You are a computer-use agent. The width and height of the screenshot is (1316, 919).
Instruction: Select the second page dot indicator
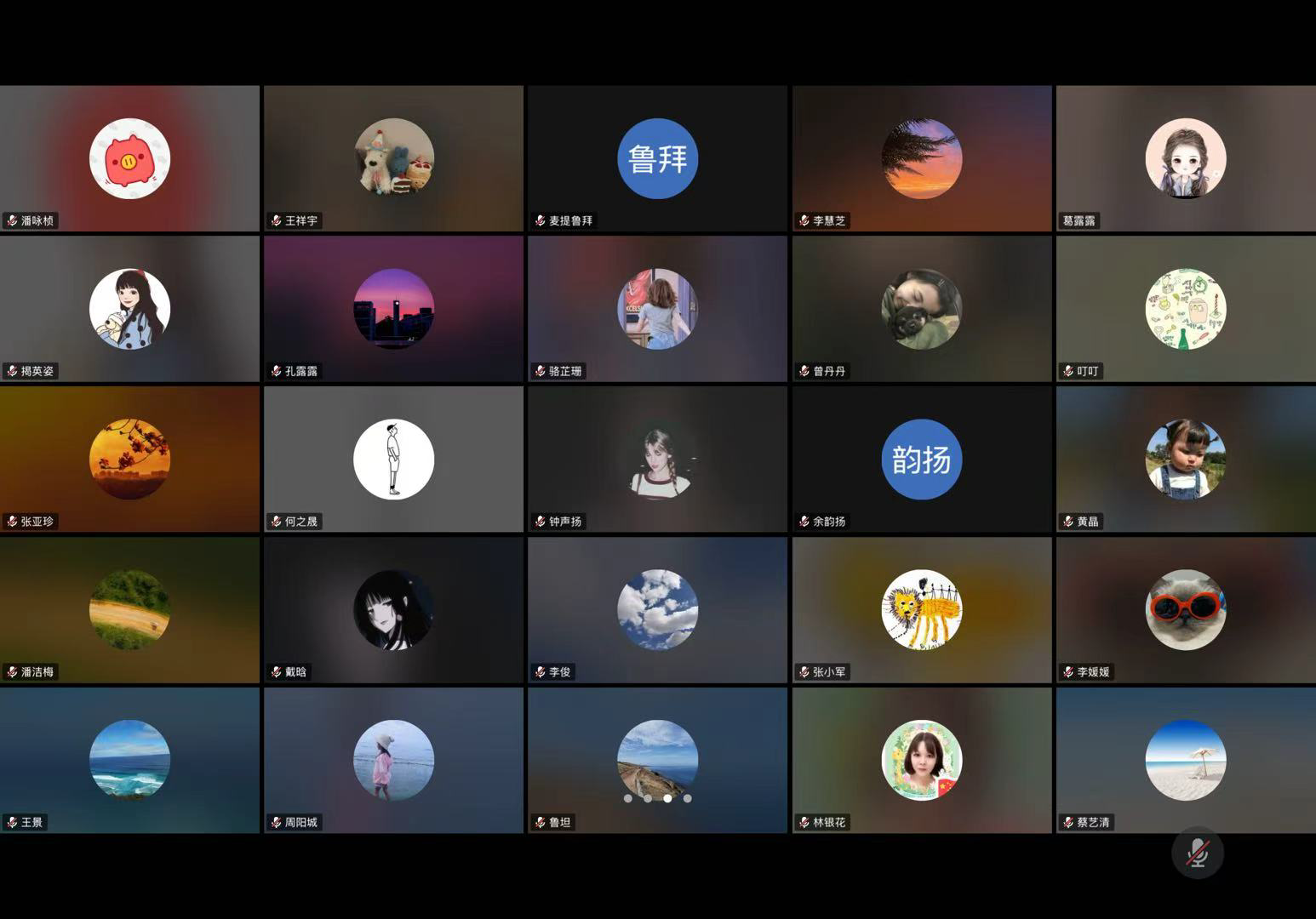click(648, 798)
